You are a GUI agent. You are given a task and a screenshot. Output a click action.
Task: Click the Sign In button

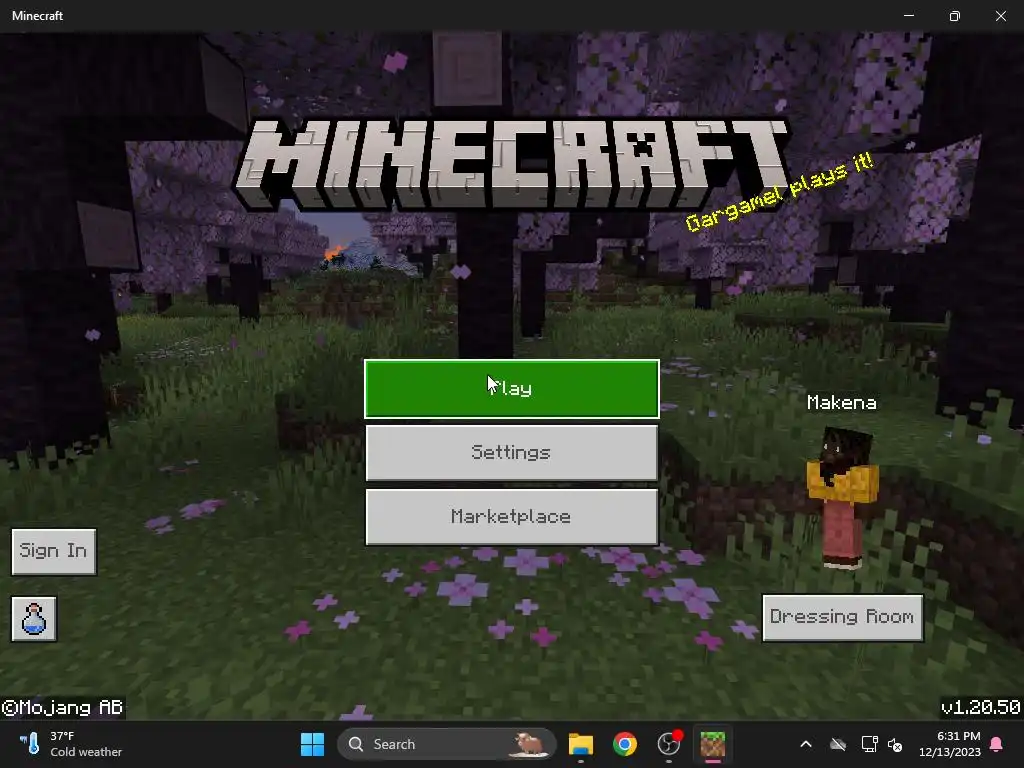click(54, 551)
